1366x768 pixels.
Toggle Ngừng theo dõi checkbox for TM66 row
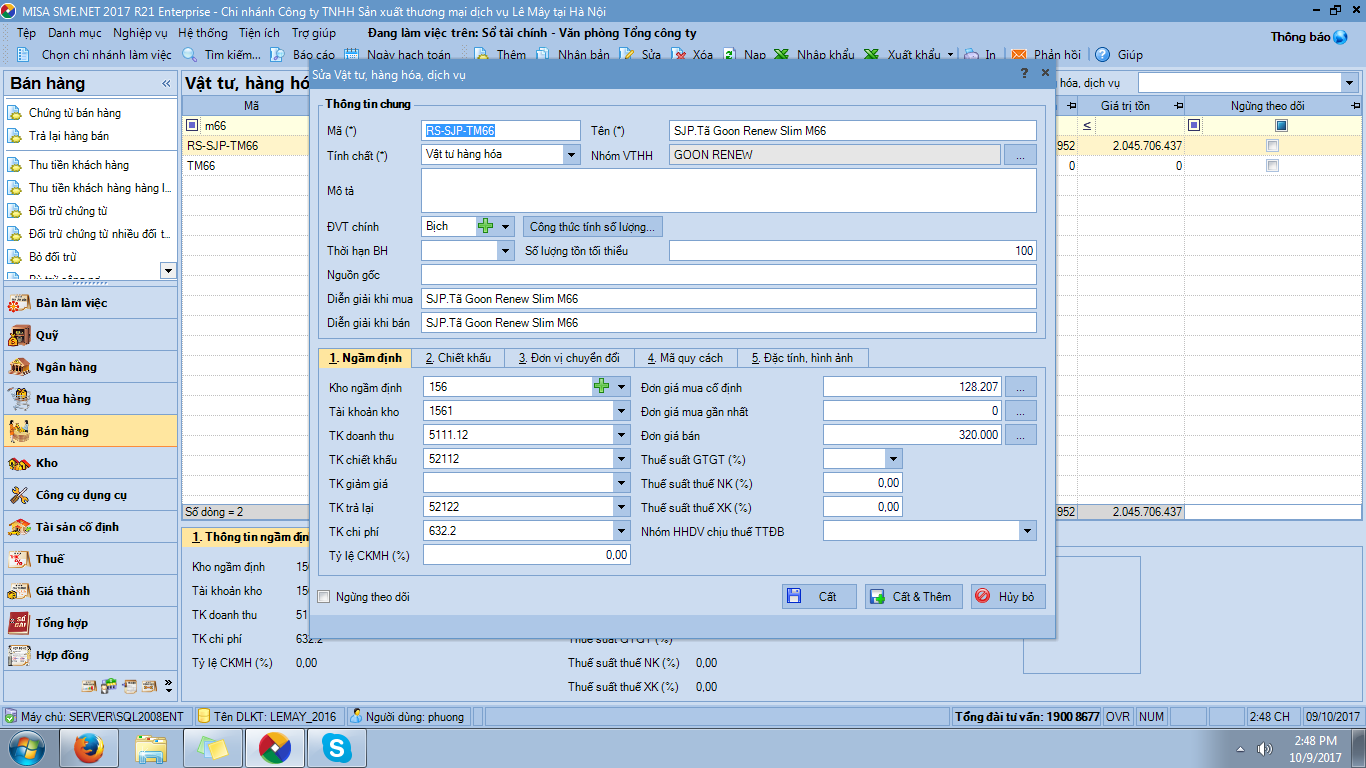pos(1272,166)
